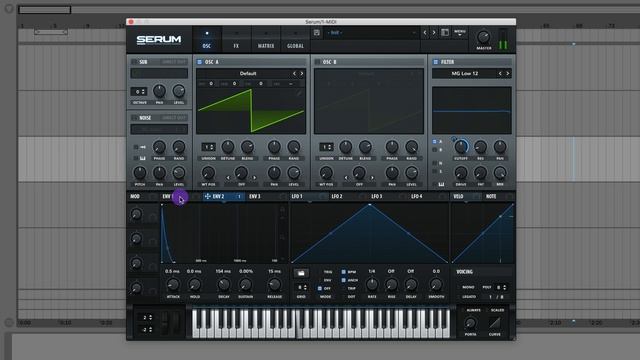
Task: Change the POLY voice count stepper
Action: coord(501,287)
